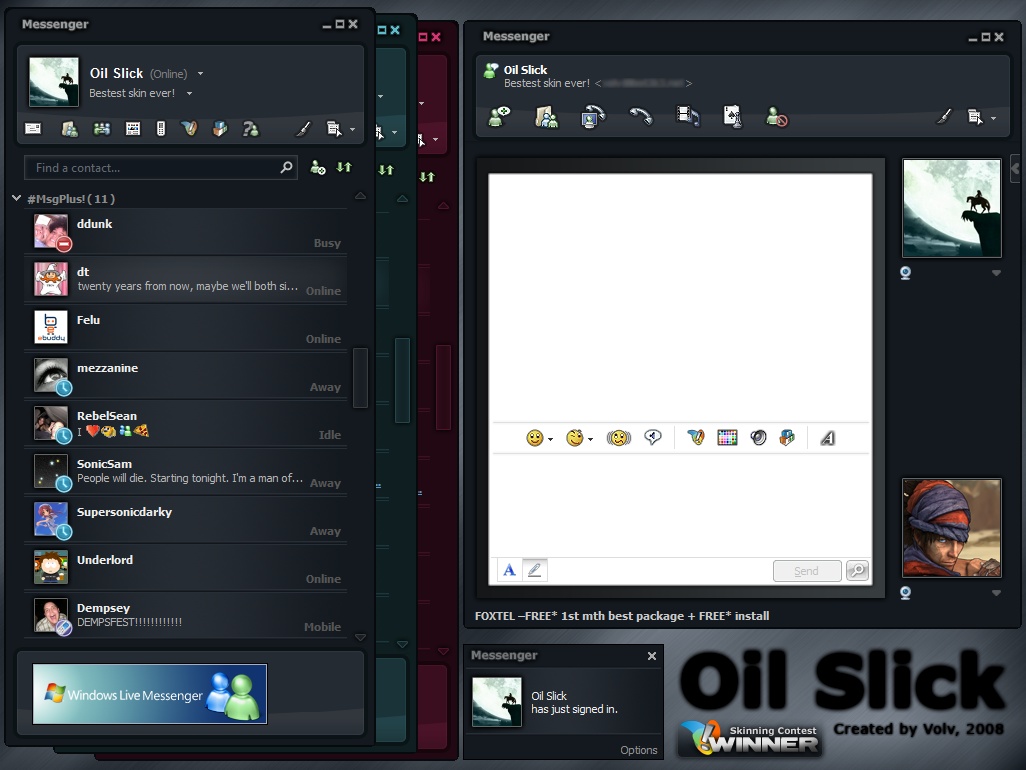This screenshot has width=1026, height=770.
Task: Select contact Felu in the list
Action: point(185,328)
